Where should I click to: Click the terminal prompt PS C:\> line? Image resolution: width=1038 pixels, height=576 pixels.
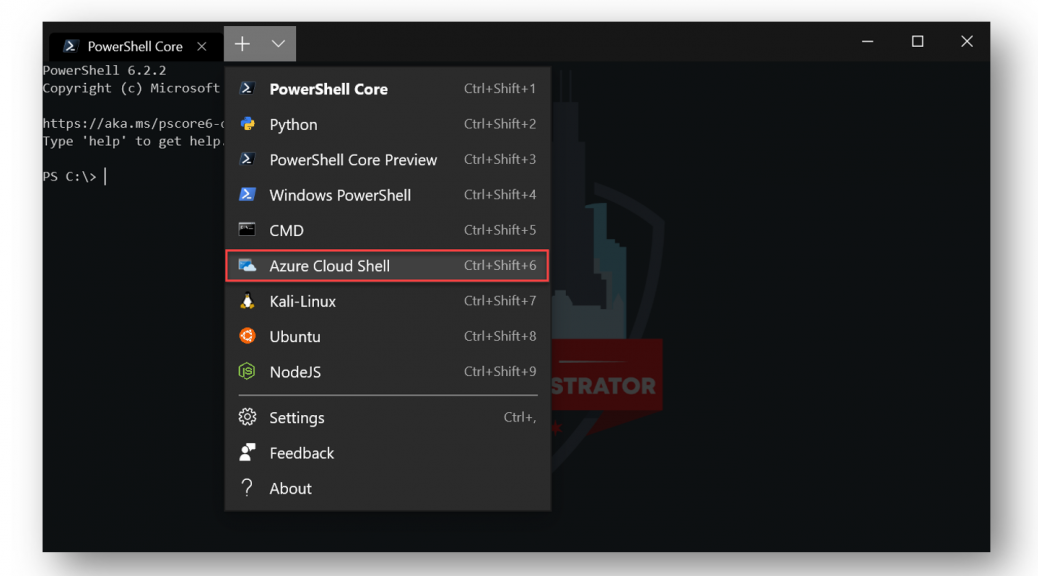click(74, 177)
